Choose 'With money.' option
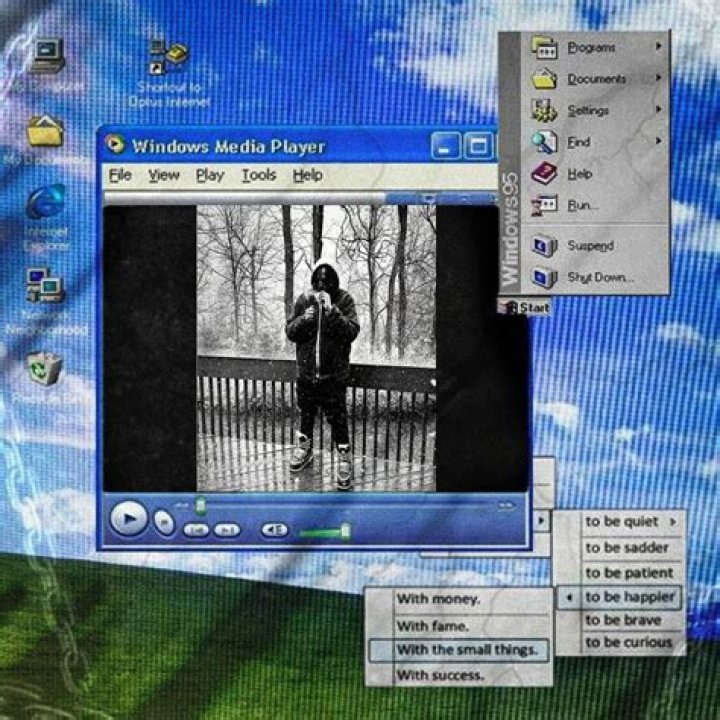720x720 pixels. (x=439, y=599)
